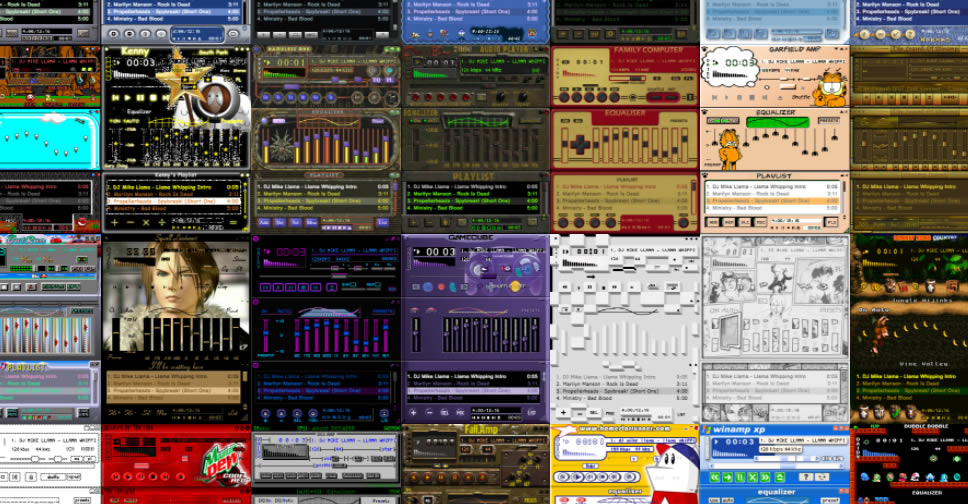
Task: Click ADD button in Garfield playlist
Action: click(x=711, y=223)
